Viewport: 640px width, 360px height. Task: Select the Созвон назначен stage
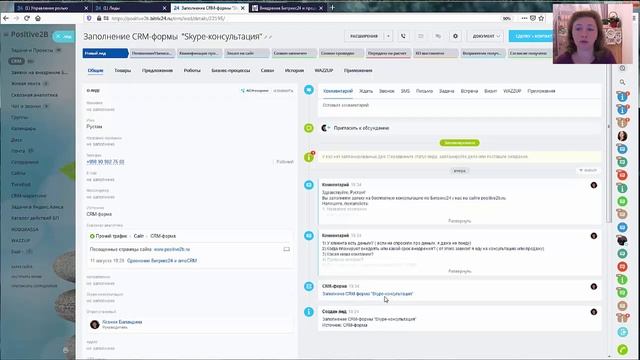293,53
